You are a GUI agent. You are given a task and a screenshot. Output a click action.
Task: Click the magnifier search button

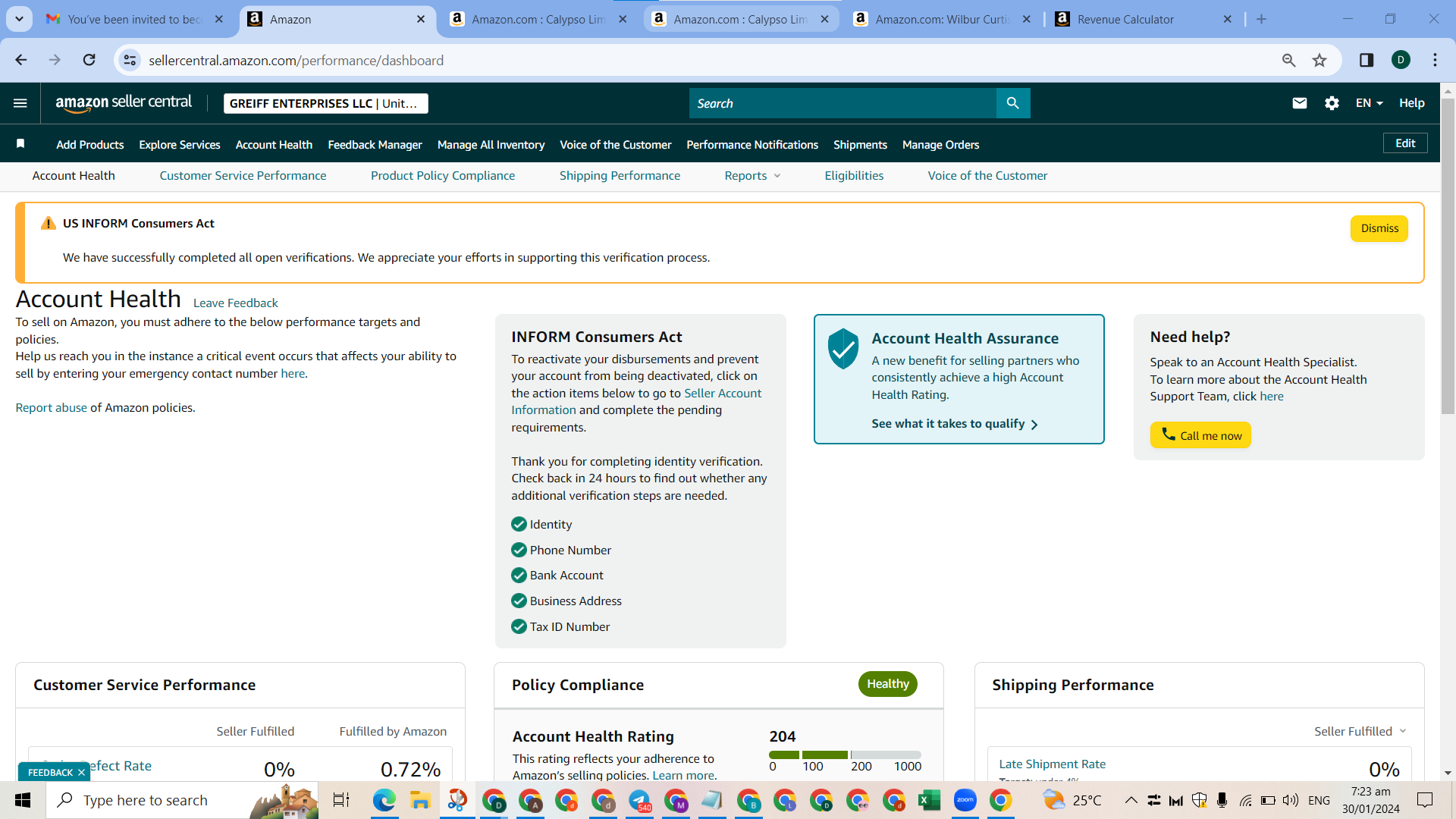pyautogui.click(x=1013, y=103)
